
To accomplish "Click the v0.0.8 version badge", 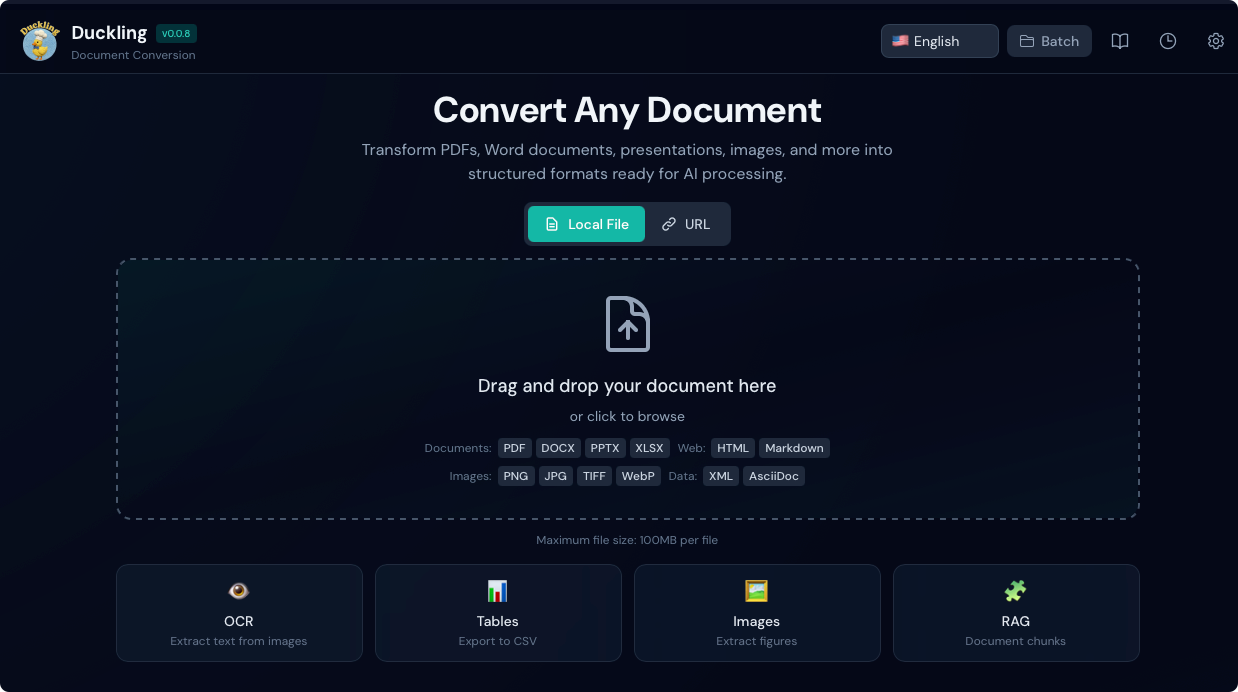I will [176, 33].
